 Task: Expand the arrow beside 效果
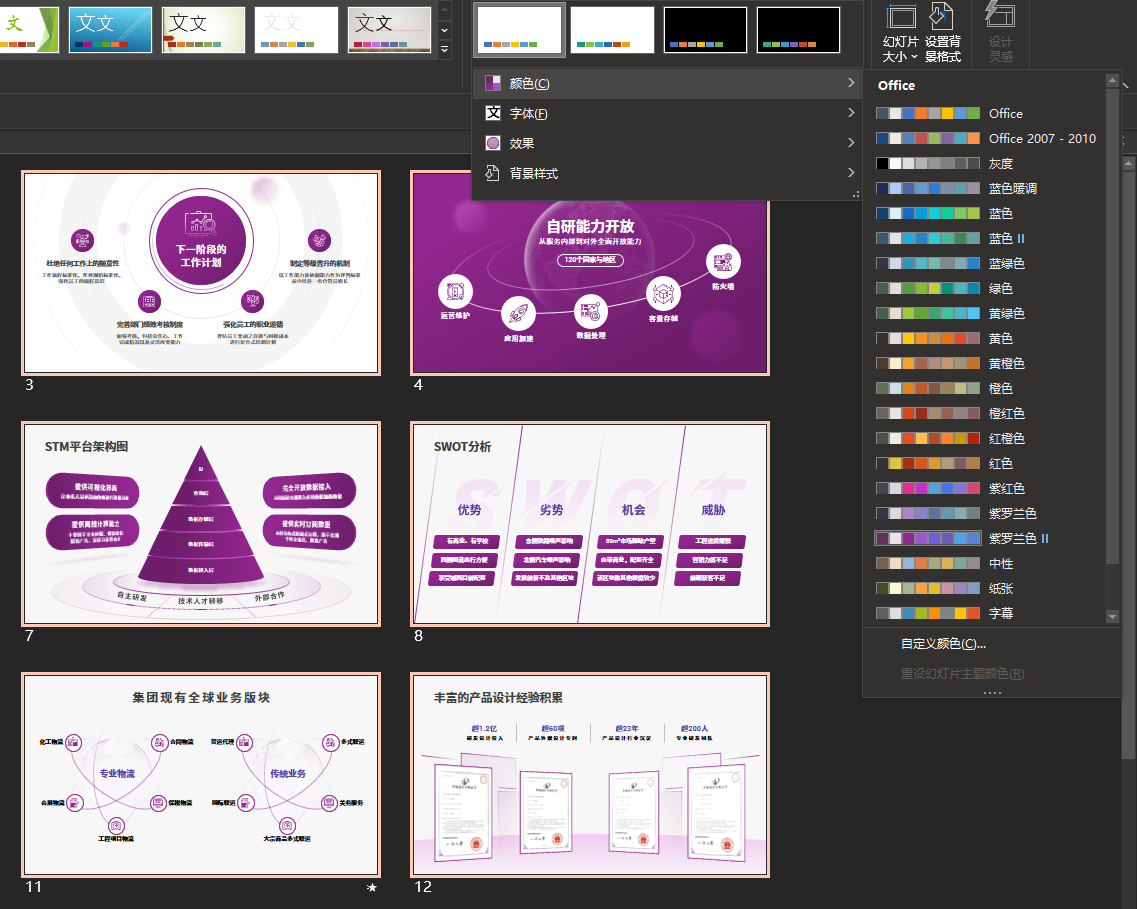pyautogui.click(x=851, y=142)
